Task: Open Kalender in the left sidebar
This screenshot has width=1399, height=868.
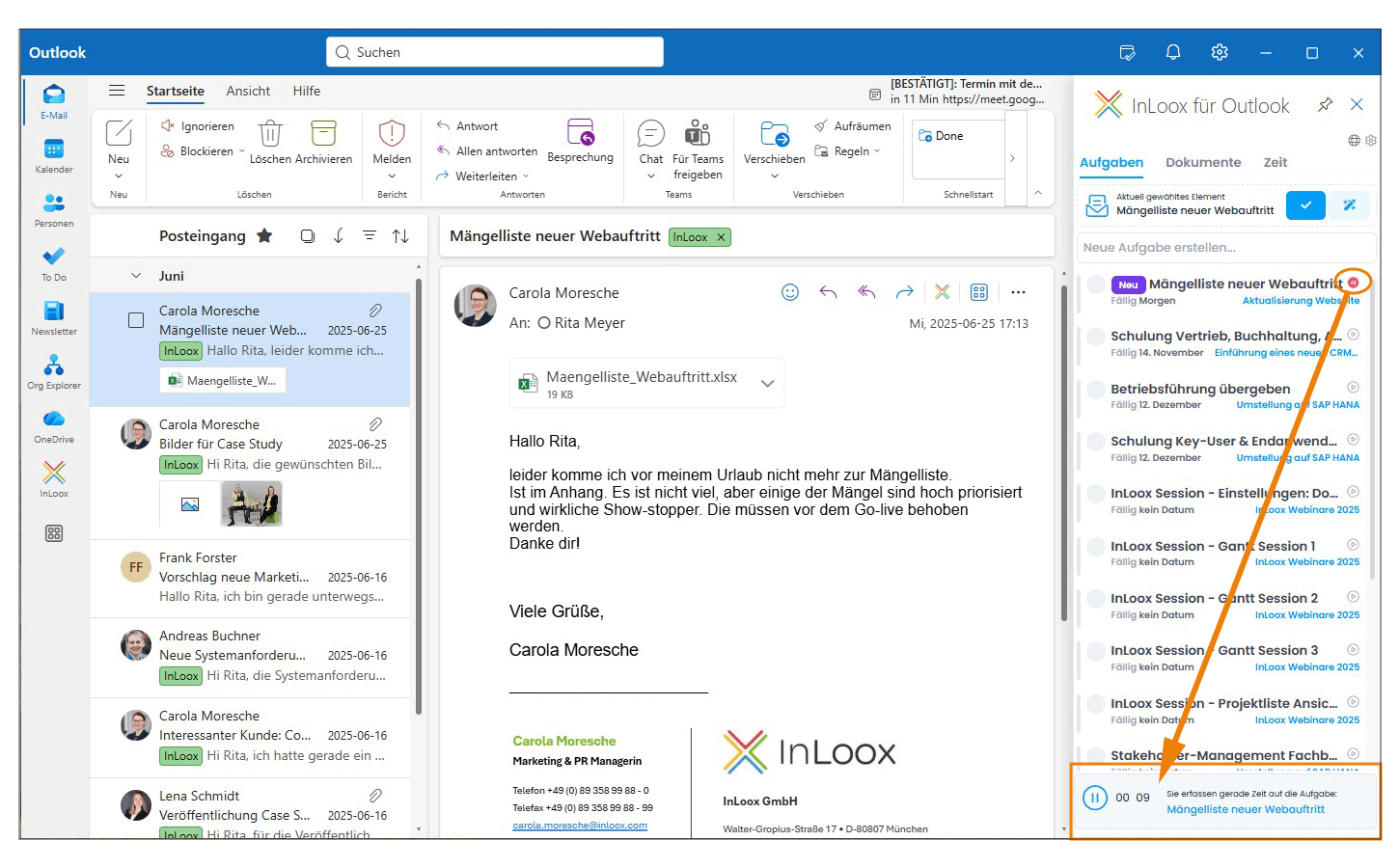Action: (x=54, y=155)
